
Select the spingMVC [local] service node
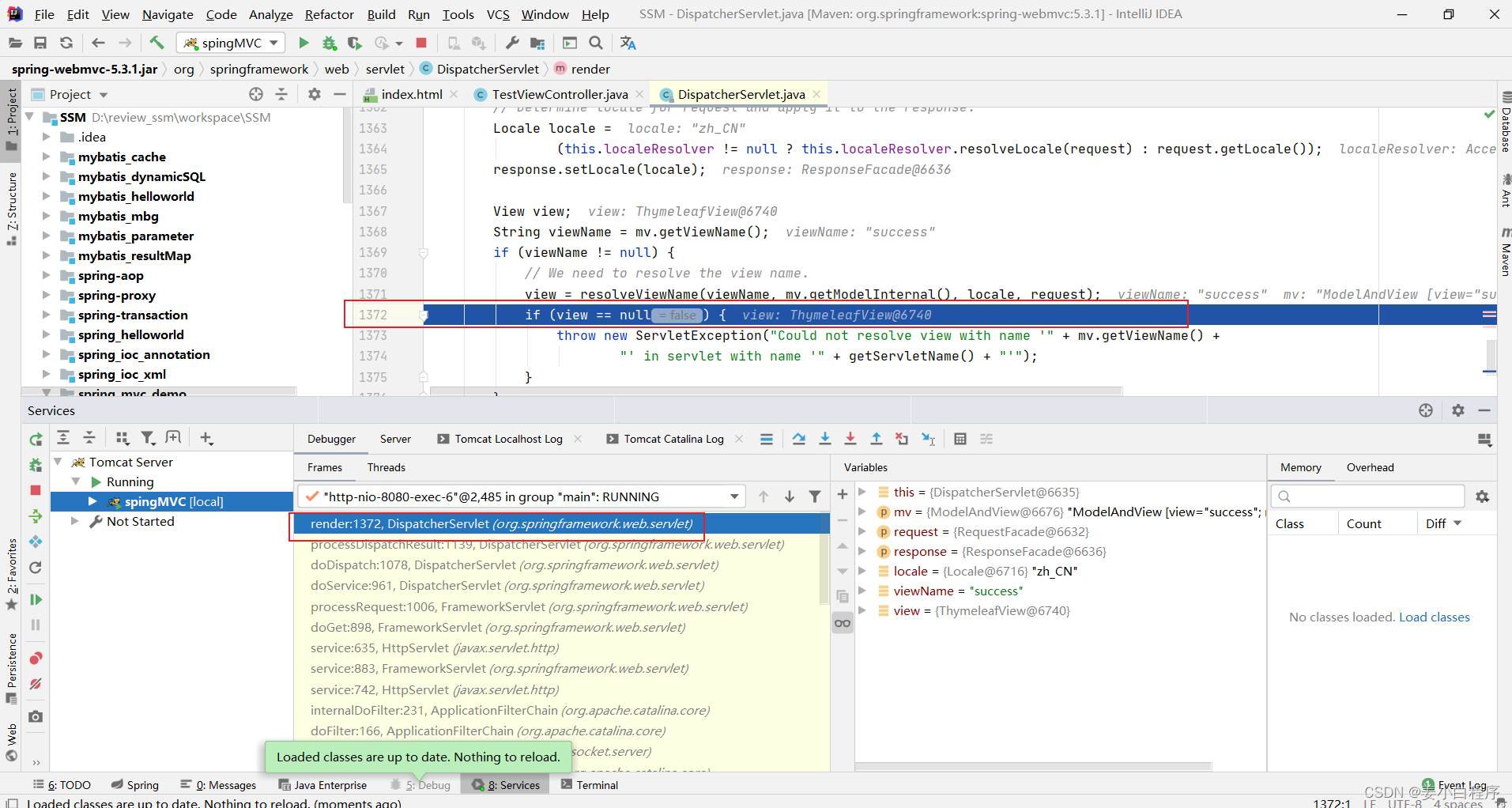tap(173, 501)
